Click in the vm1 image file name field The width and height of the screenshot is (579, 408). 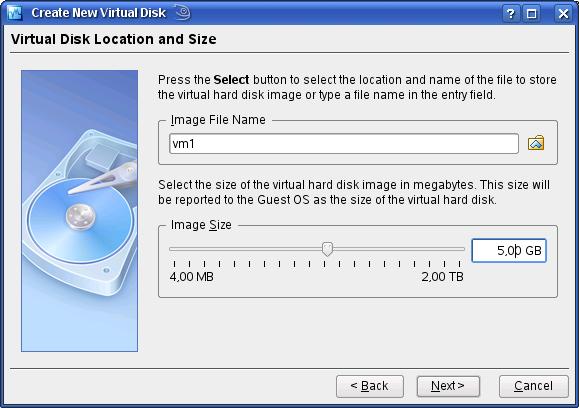(x=344, y=144)
